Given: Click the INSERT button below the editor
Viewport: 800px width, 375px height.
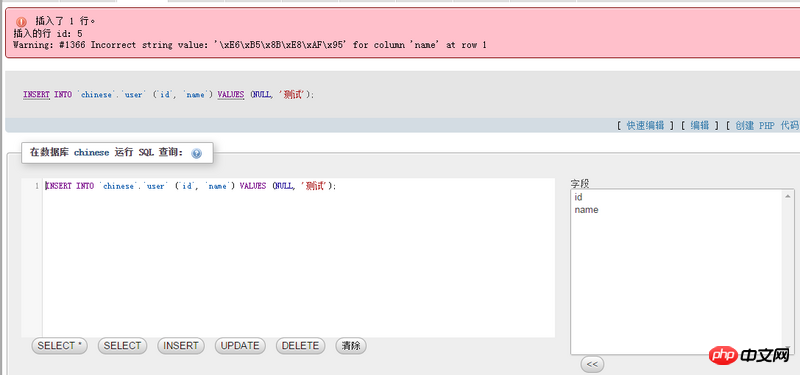Looking at the screenshot, I should pyautogui.click(x=181, y=345).
